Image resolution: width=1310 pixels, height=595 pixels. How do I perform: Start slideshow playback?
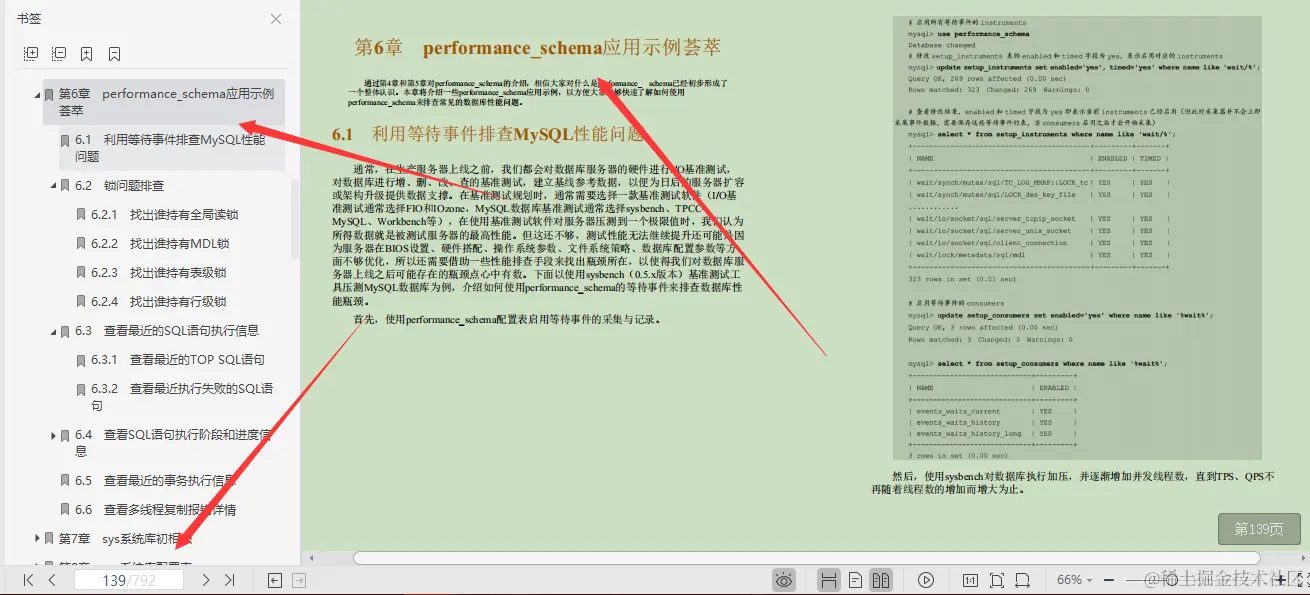click(x=927, y=580)
